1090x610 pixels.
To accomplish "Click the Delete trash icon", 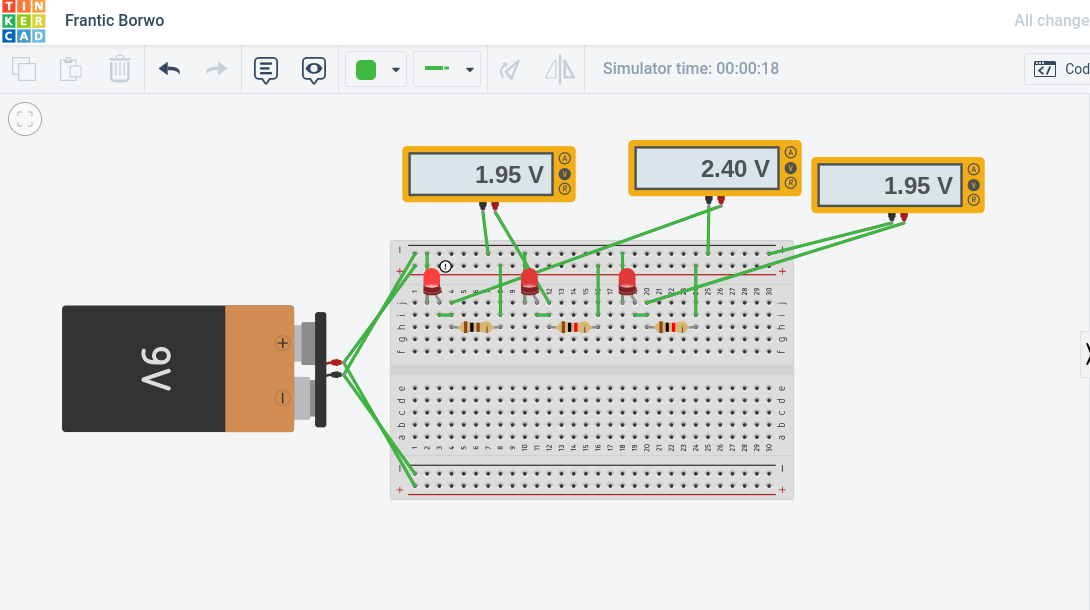I will [120, 69].
